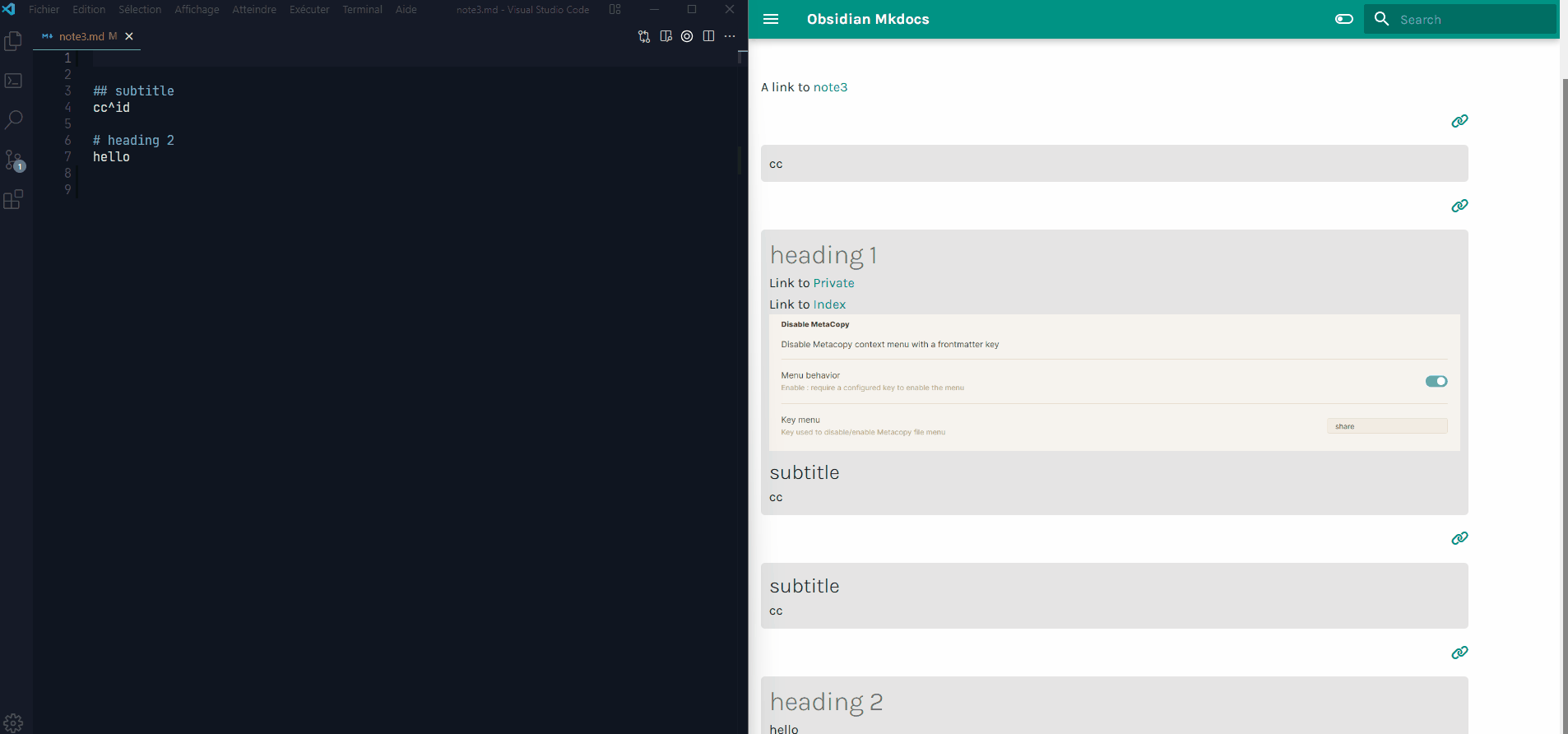The height and width of the screenshot is (734, 1568).
Task: Select the note3.md editor tab
Action: tap(86, 36)
